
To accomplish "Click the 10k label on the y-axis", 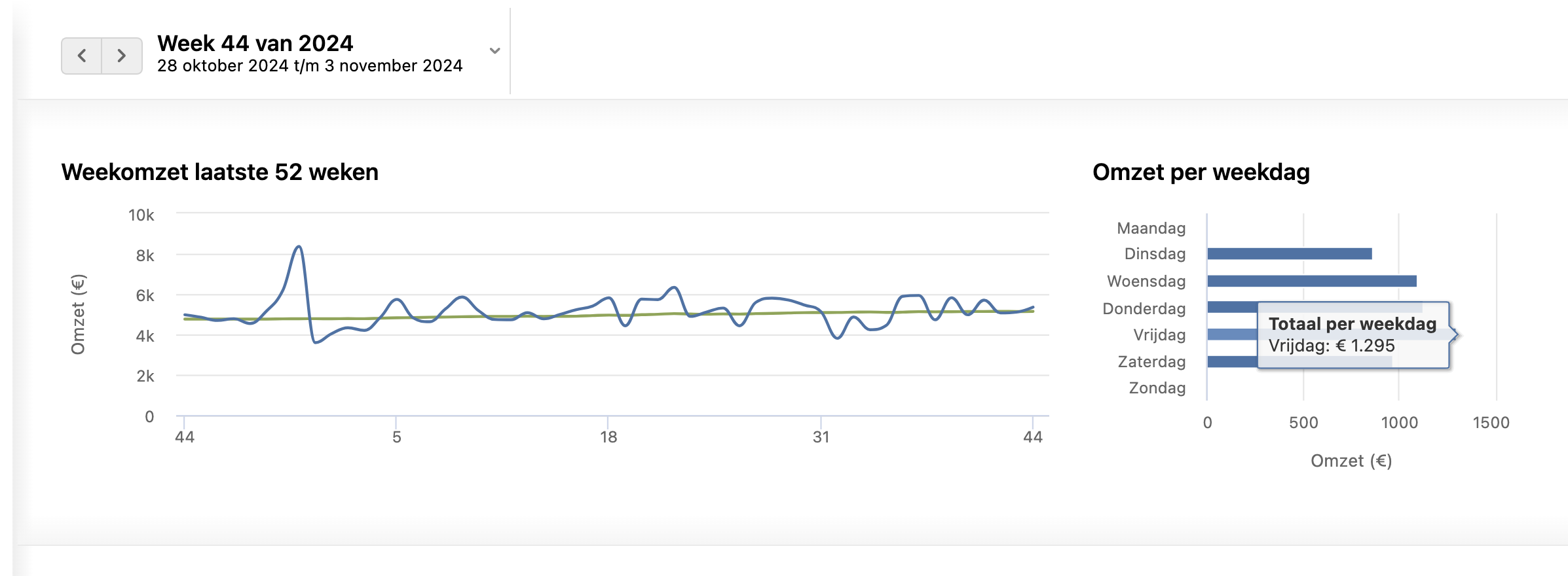I will click(141, 215).
